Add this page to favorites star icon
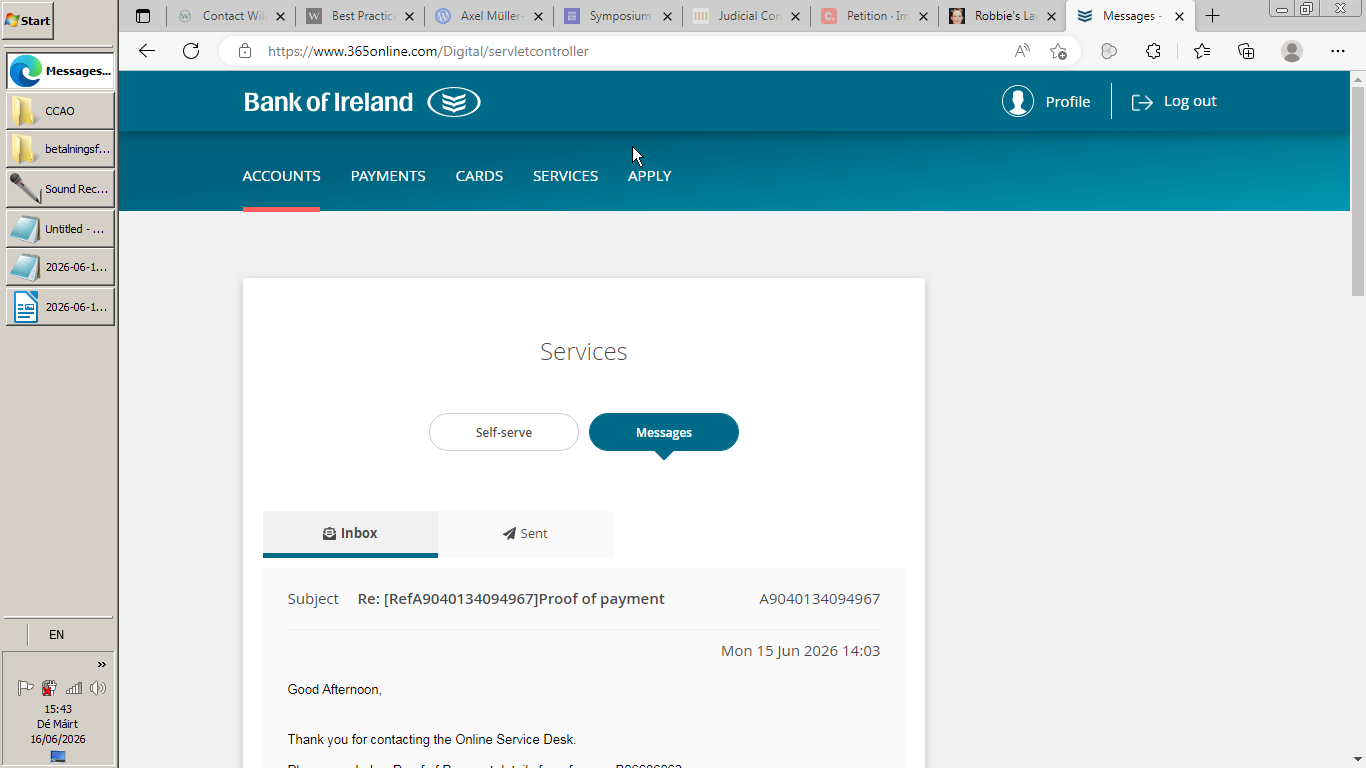The height and width of the screenshot is (768, 1366). pyautogui.click(x=1058, y=51)
